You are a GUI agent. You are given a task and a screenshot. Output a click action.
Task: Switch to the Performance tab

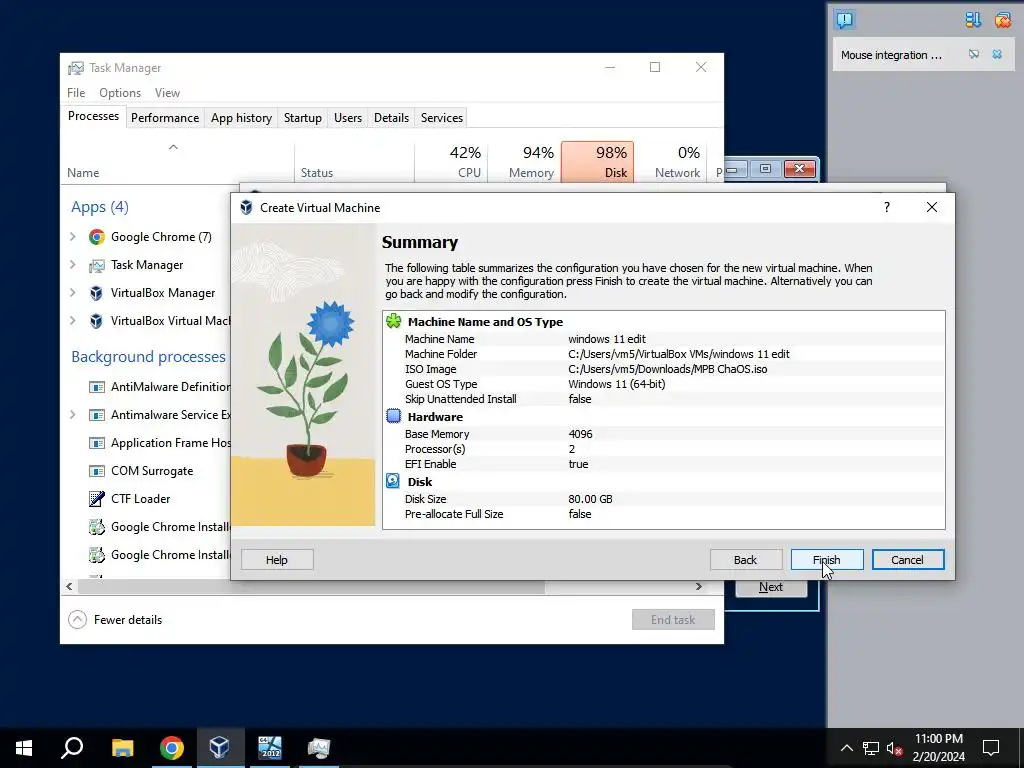tap(165, 118)
